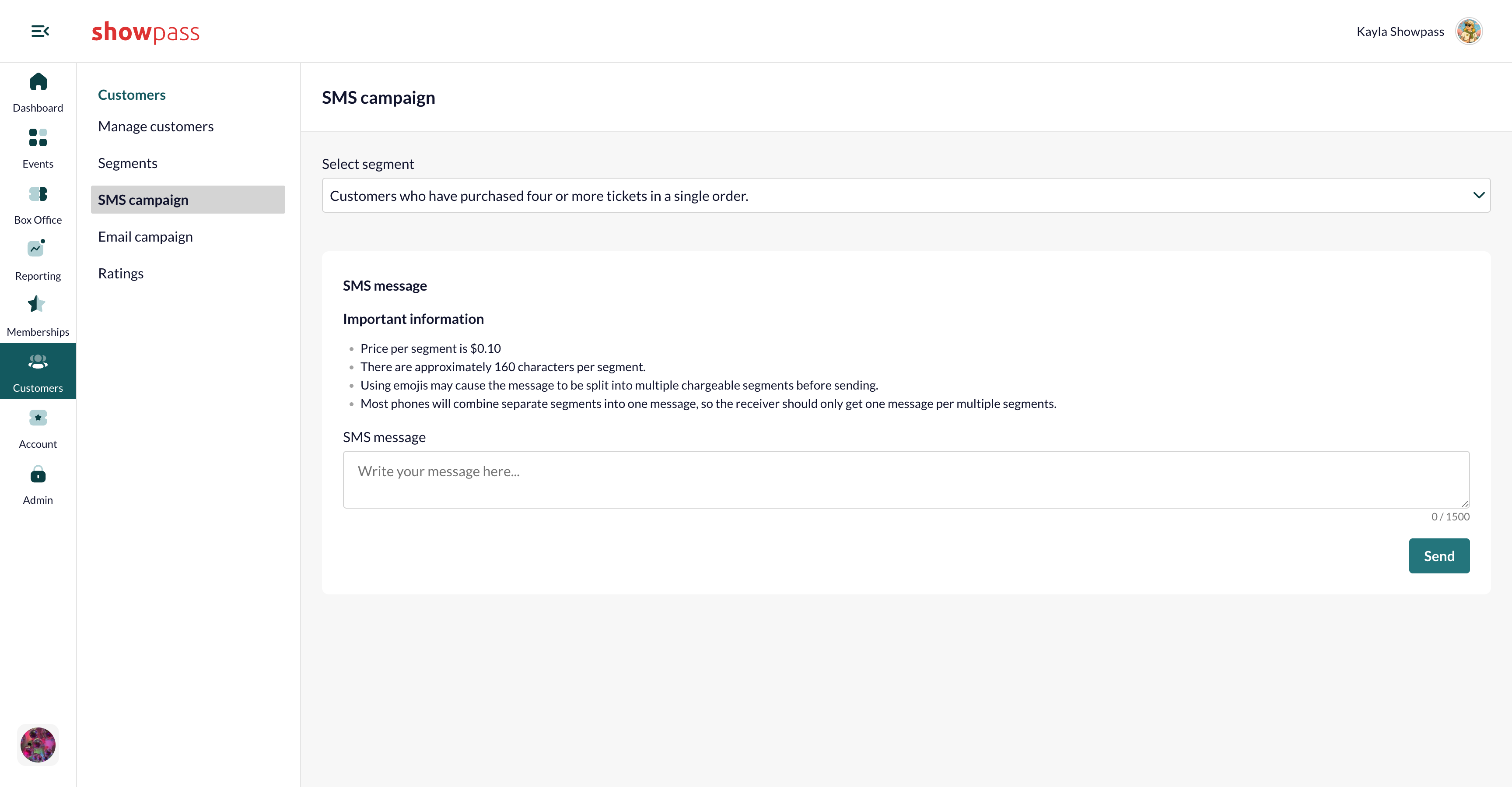Click inside the SMS message text box
The height and width of the screenshot is (787, 1512).
point(904,479)
